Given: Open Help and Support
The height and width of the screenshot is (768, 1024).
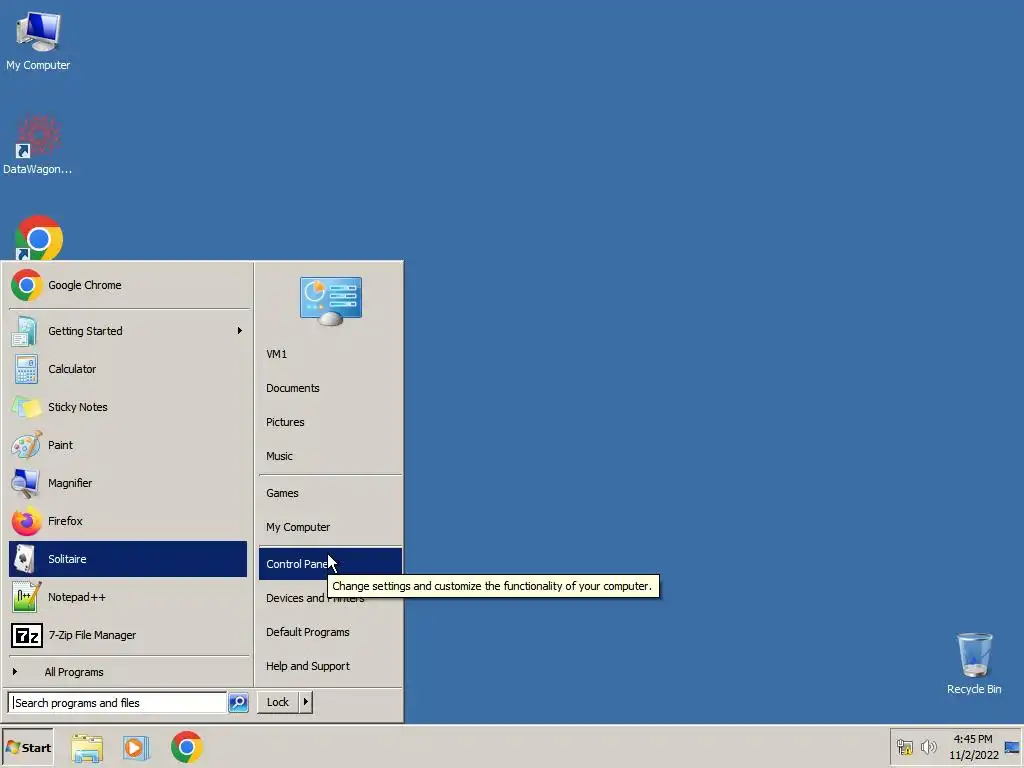Looking at the screenshot, I should coord(330,666).
